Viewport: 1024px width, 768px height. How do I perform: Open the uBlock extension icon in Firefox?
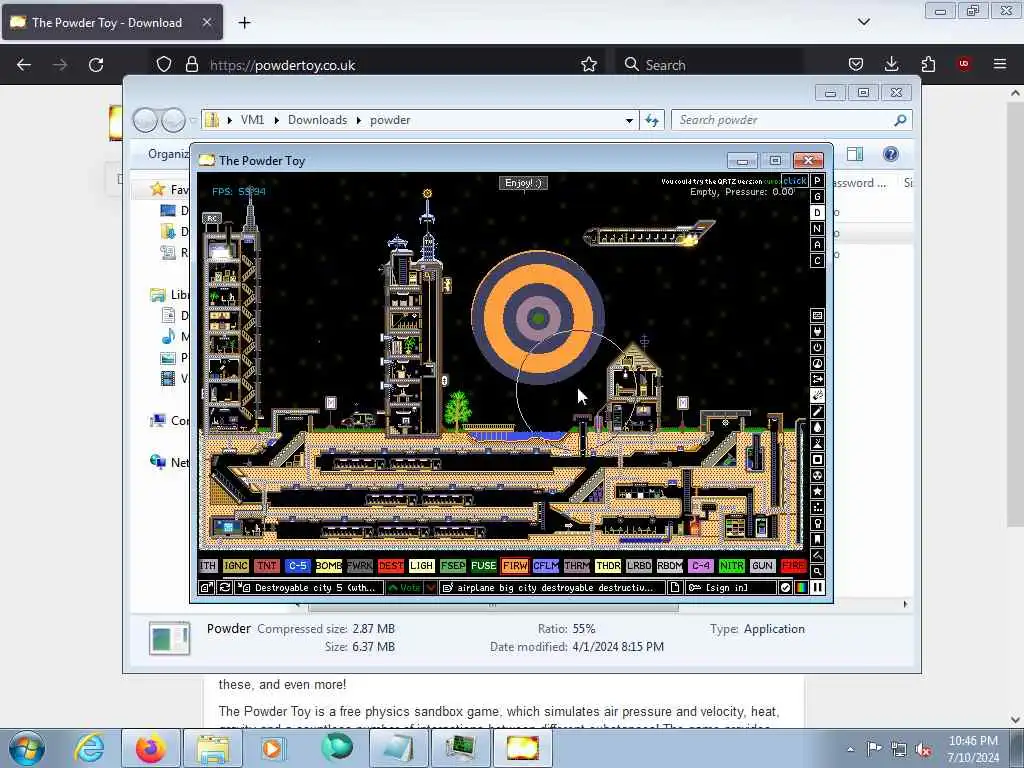pos(964,64)
